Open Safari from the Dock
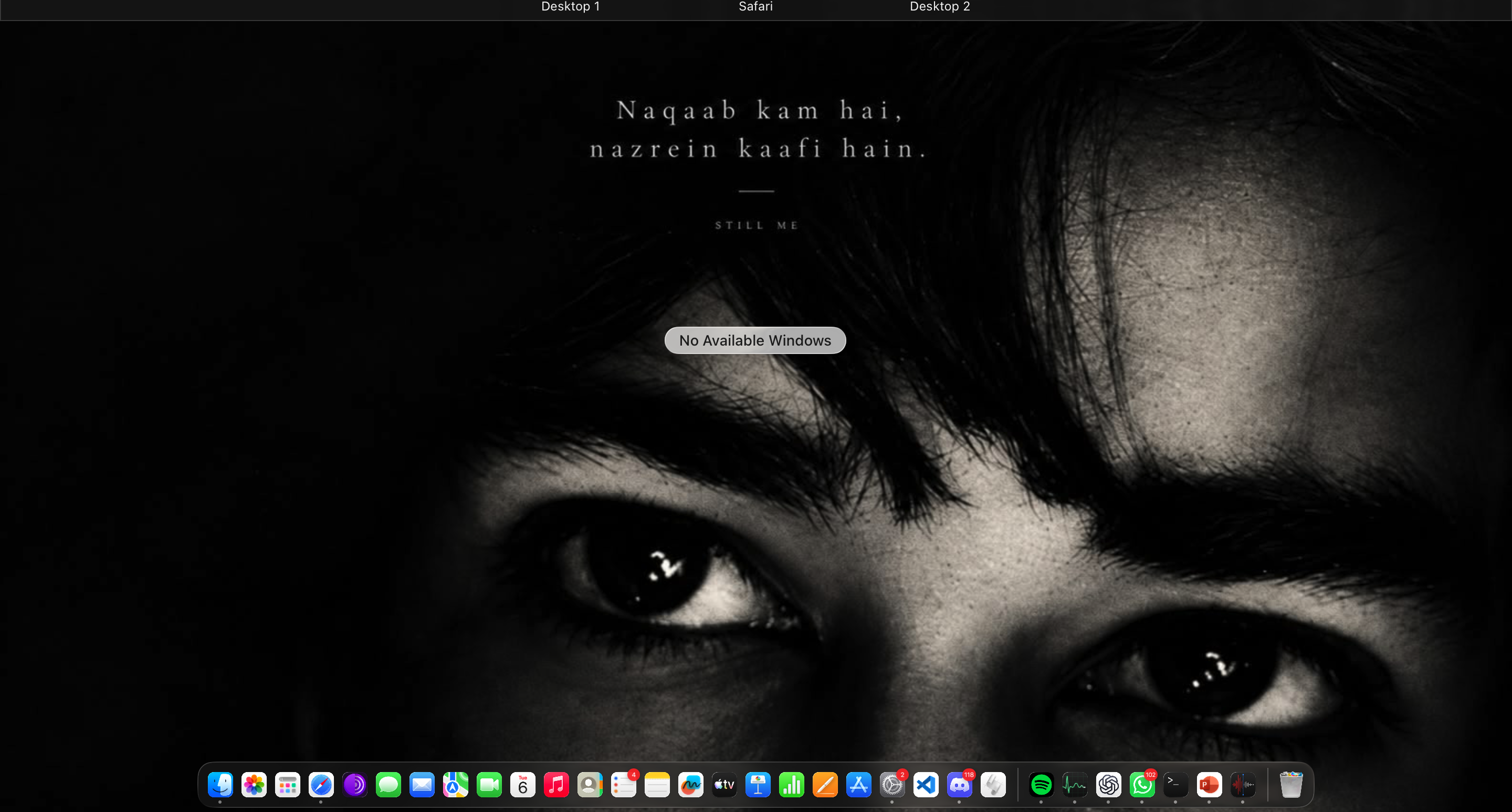The image size is (1512, 812). (x=321, y=784)
